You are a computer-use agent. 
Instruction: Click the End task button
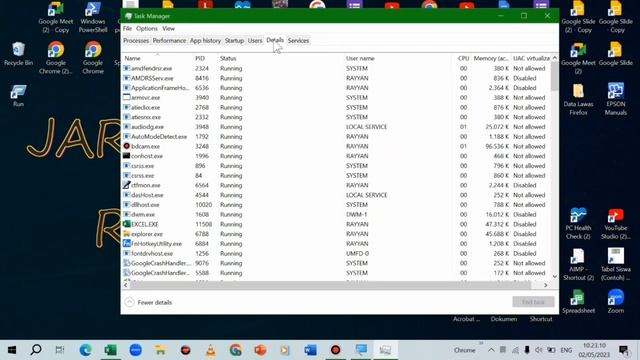[x=533, y=302]
